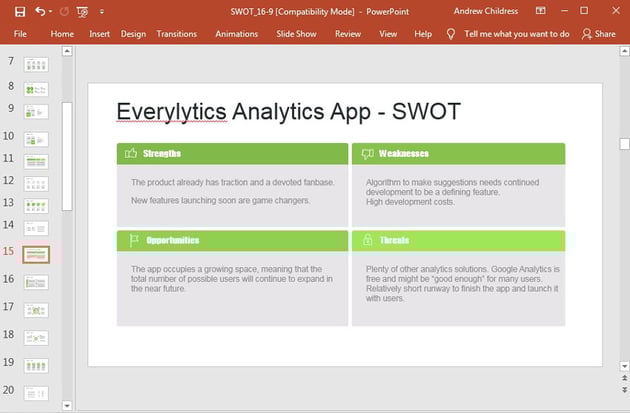
Task: Click the Share button
Action: 598,33
